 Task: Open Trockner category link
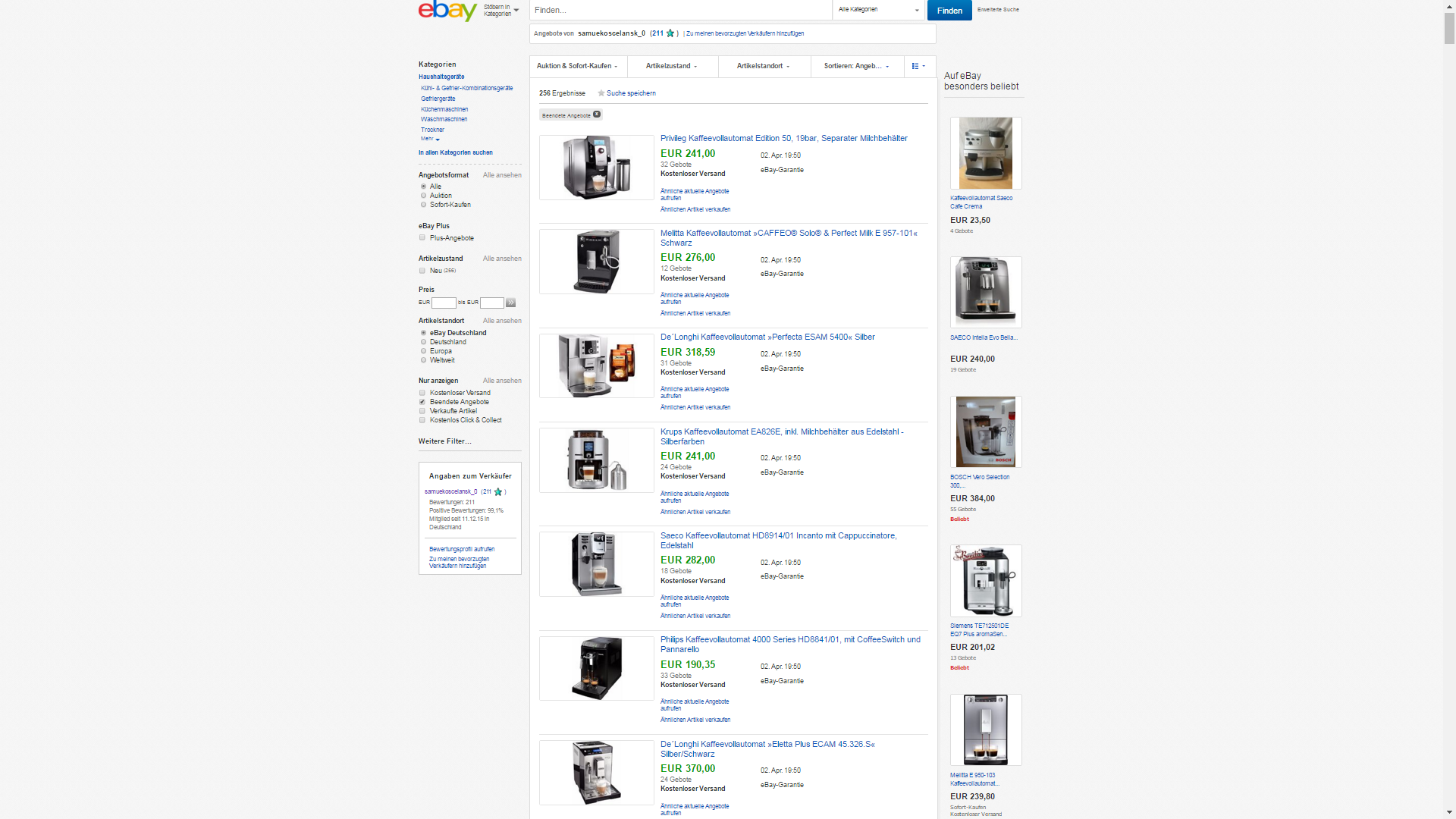point(432,130)
